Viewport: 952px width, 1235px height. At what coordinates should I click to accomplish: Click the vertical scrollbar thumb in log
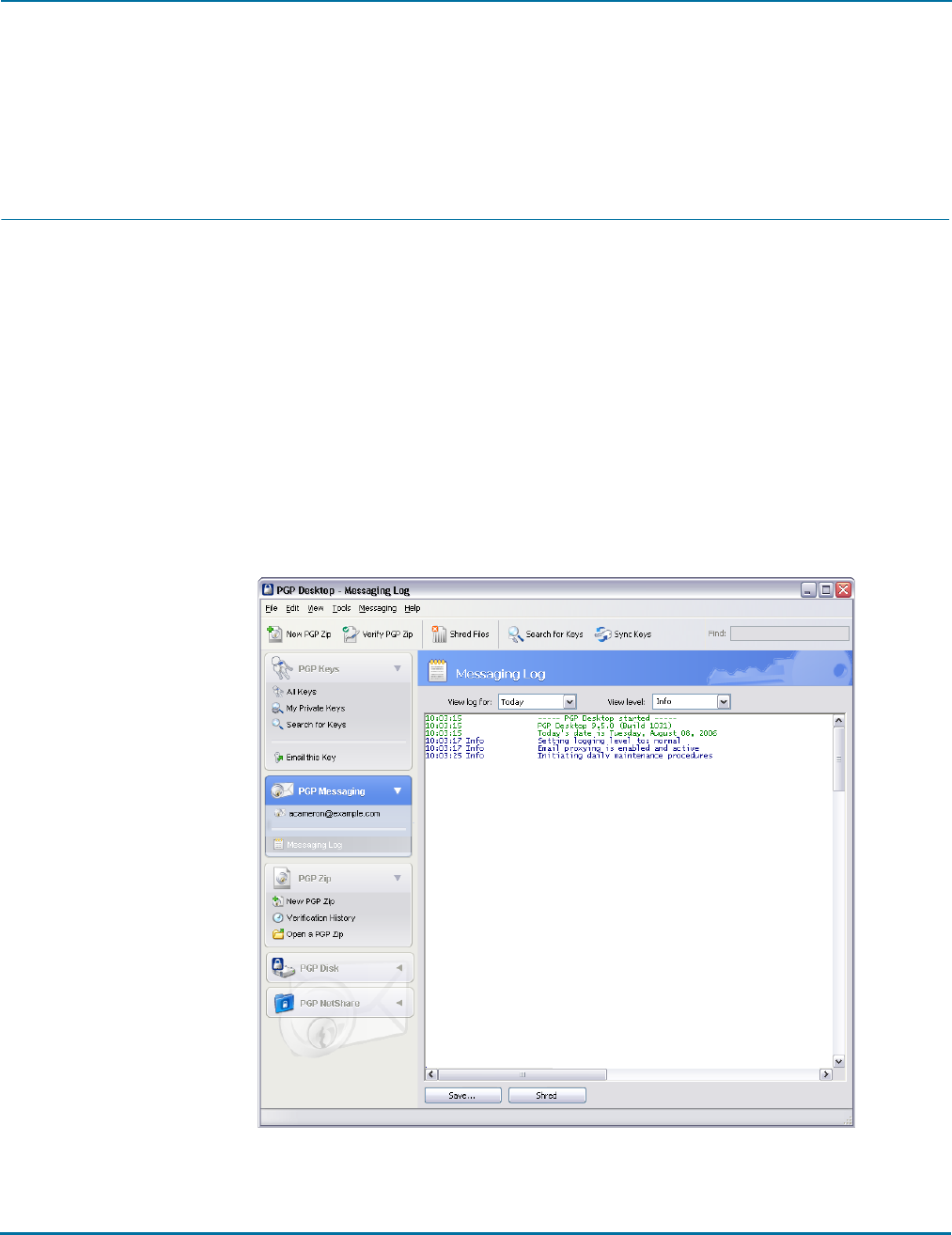[839, 758]
